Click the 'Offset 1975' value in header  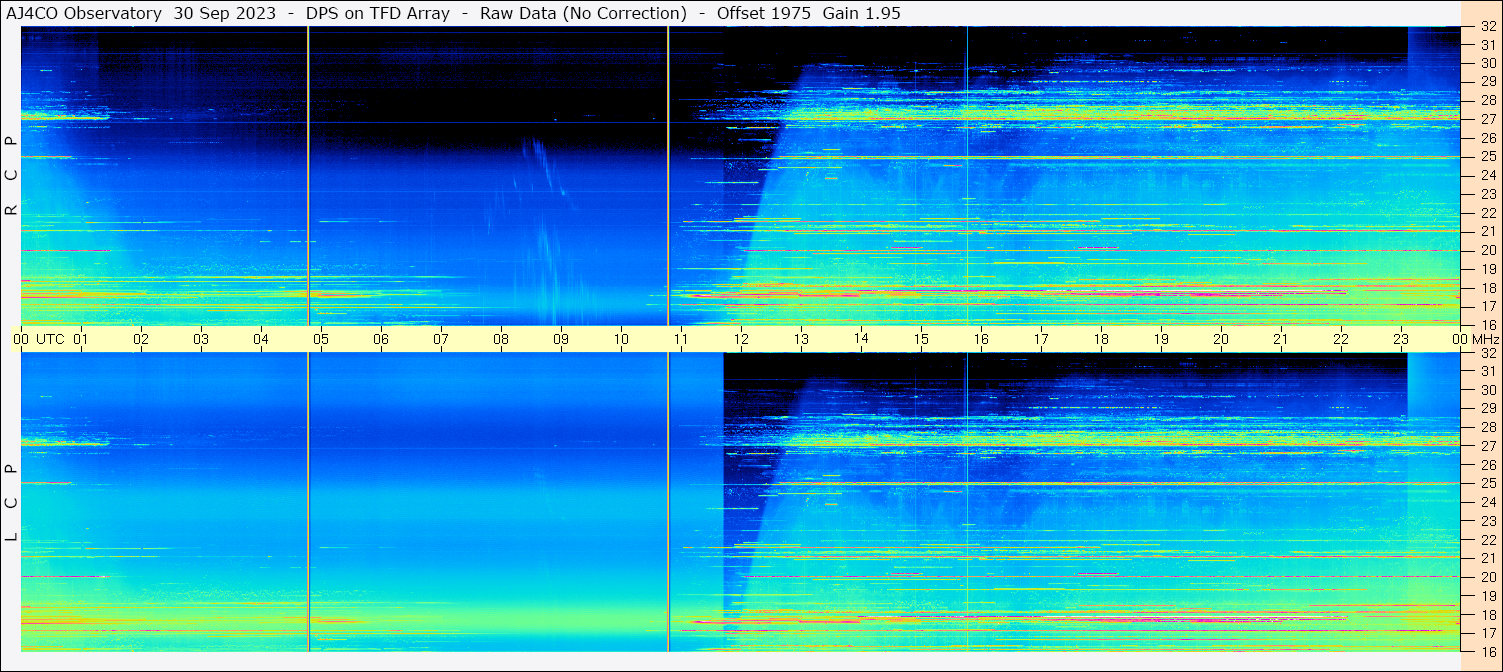(x=762, y=13)
